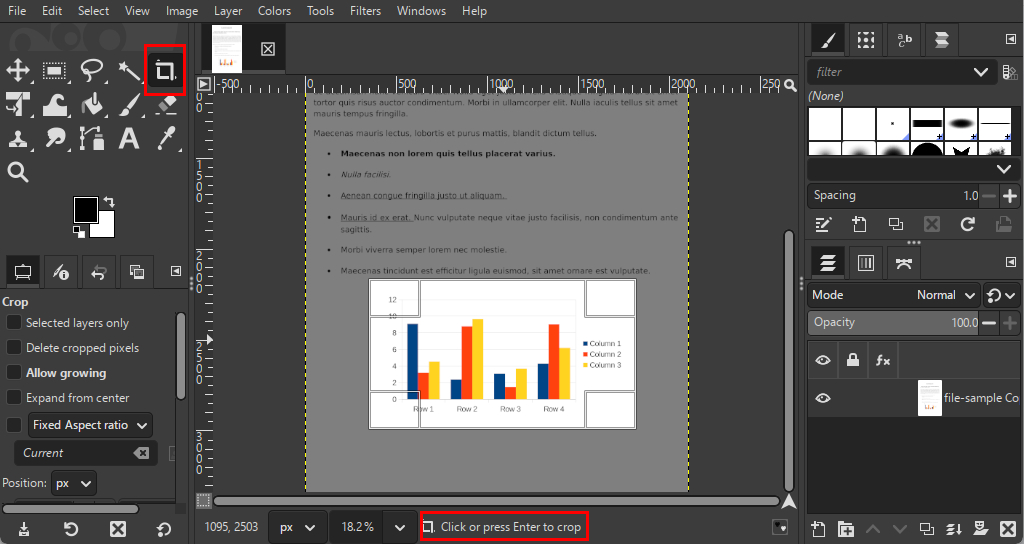Adjust layer Opacity slider
1024x544 pixels.
(x=893, y=323)
